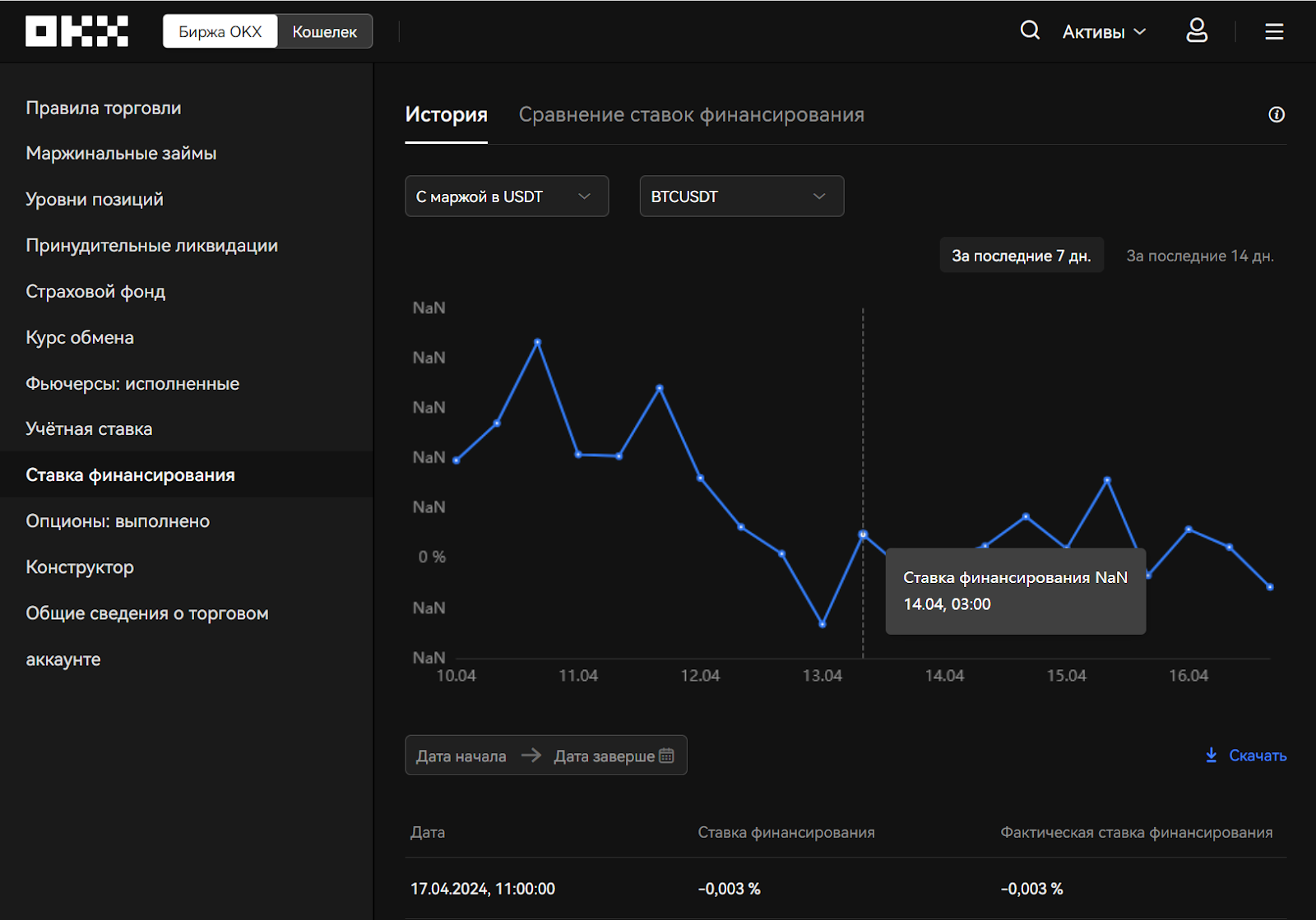Select the За последние 7 дн. range
This screenshot has height=920, width=1316.
(x=1021, y=256)
